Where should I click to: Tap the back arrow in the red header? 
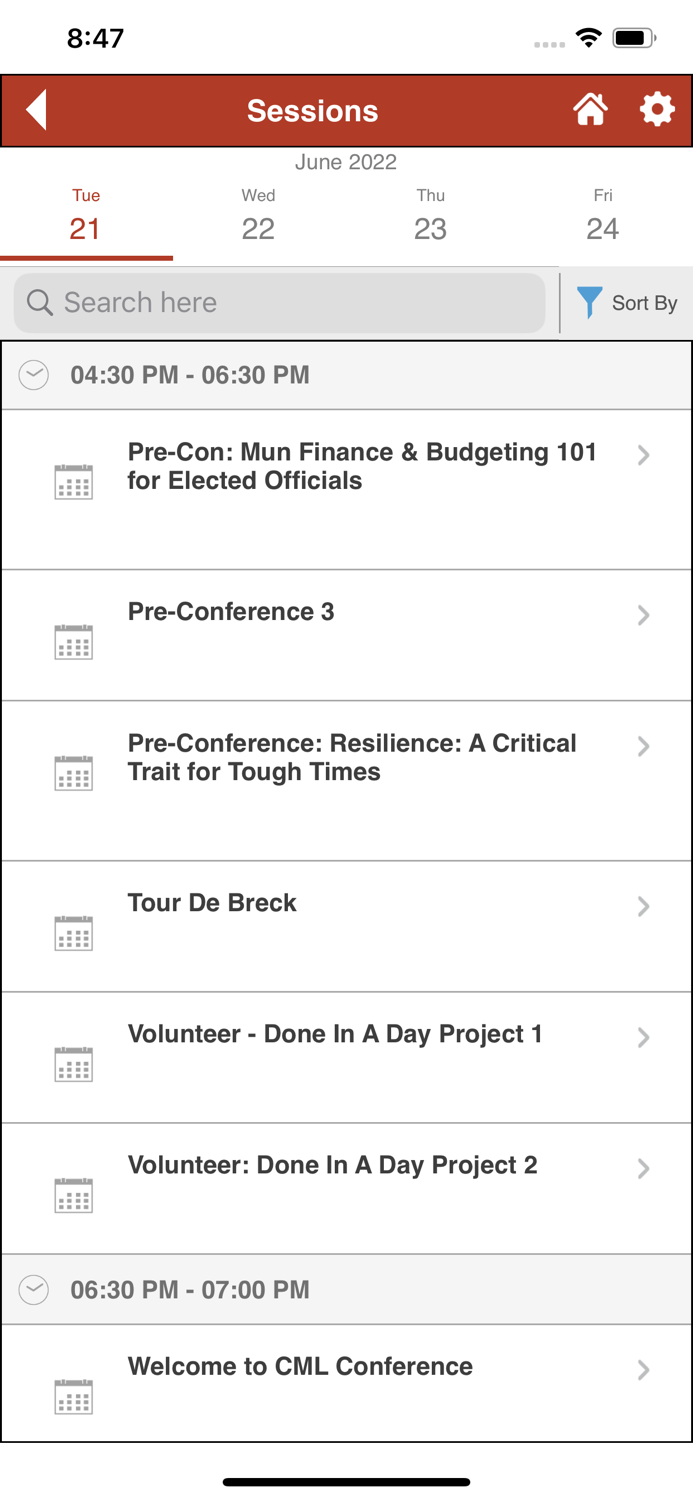pos(36,110)
